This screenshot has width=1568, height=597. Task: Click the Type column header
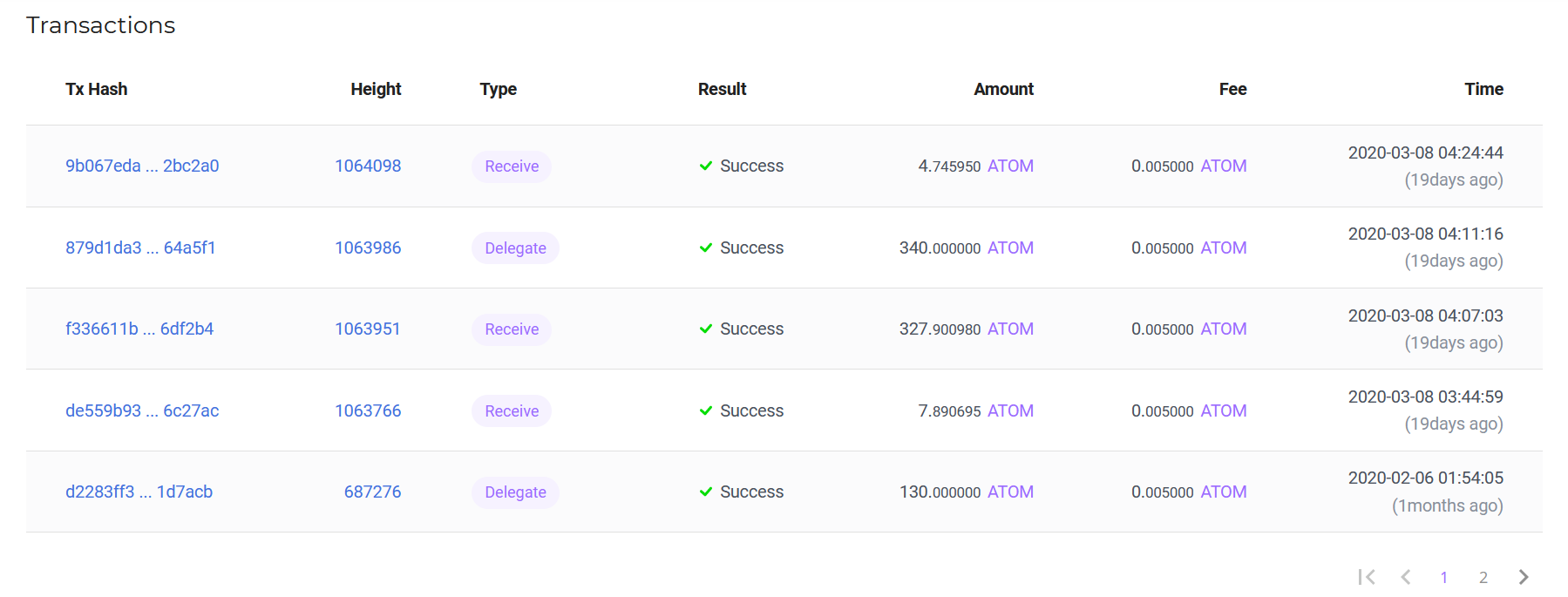499,89
